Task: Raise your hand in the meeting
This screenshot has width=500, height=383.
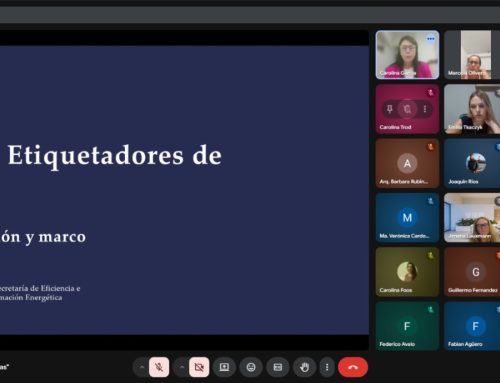Action: pos(304,367)
